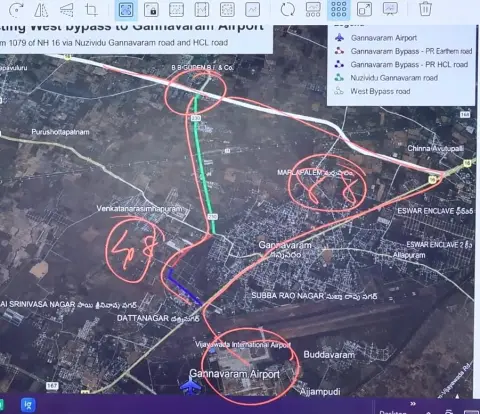
Task: Click the 'ESWAR ENCLAVE 2' map label
Action: click(x=435, y=245)
